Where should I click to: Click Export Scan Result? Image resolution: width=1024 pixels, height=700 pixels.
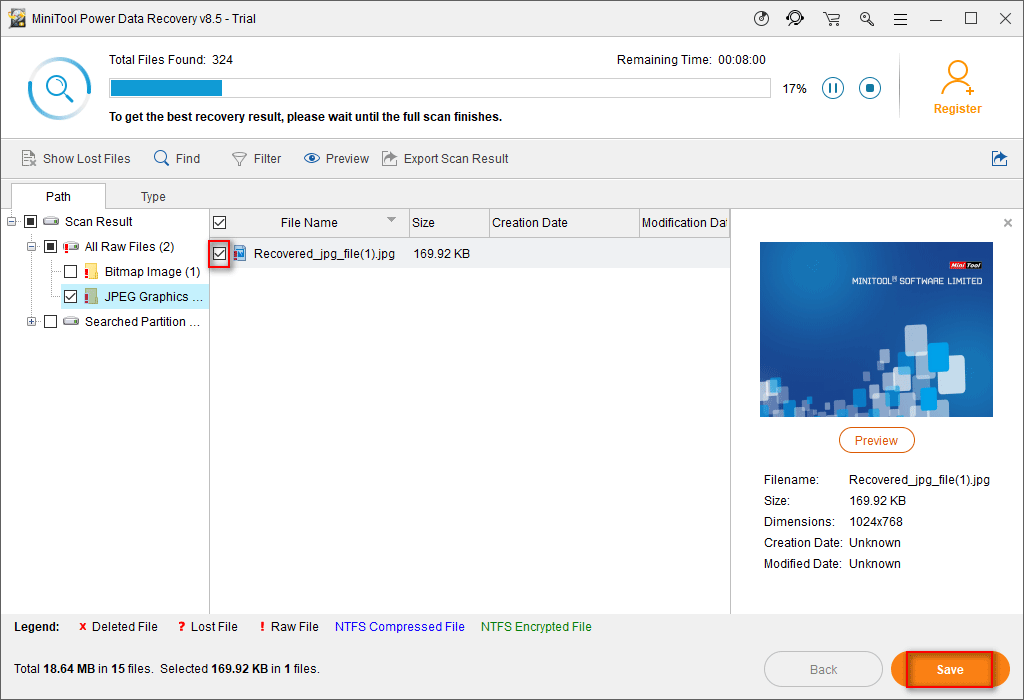445,159
